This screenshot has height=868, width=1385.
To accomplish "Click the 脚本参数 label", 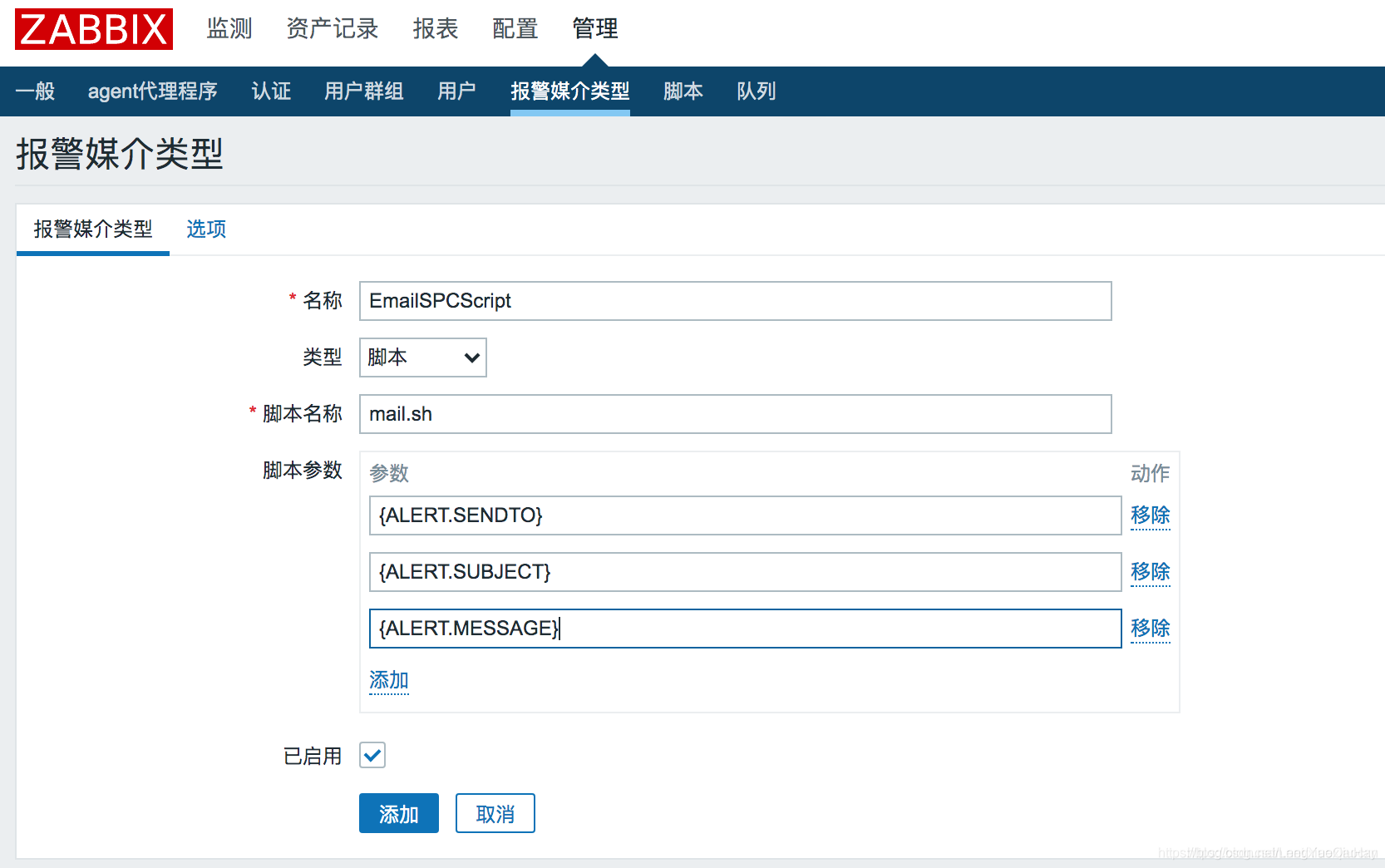I will [303, 470].
